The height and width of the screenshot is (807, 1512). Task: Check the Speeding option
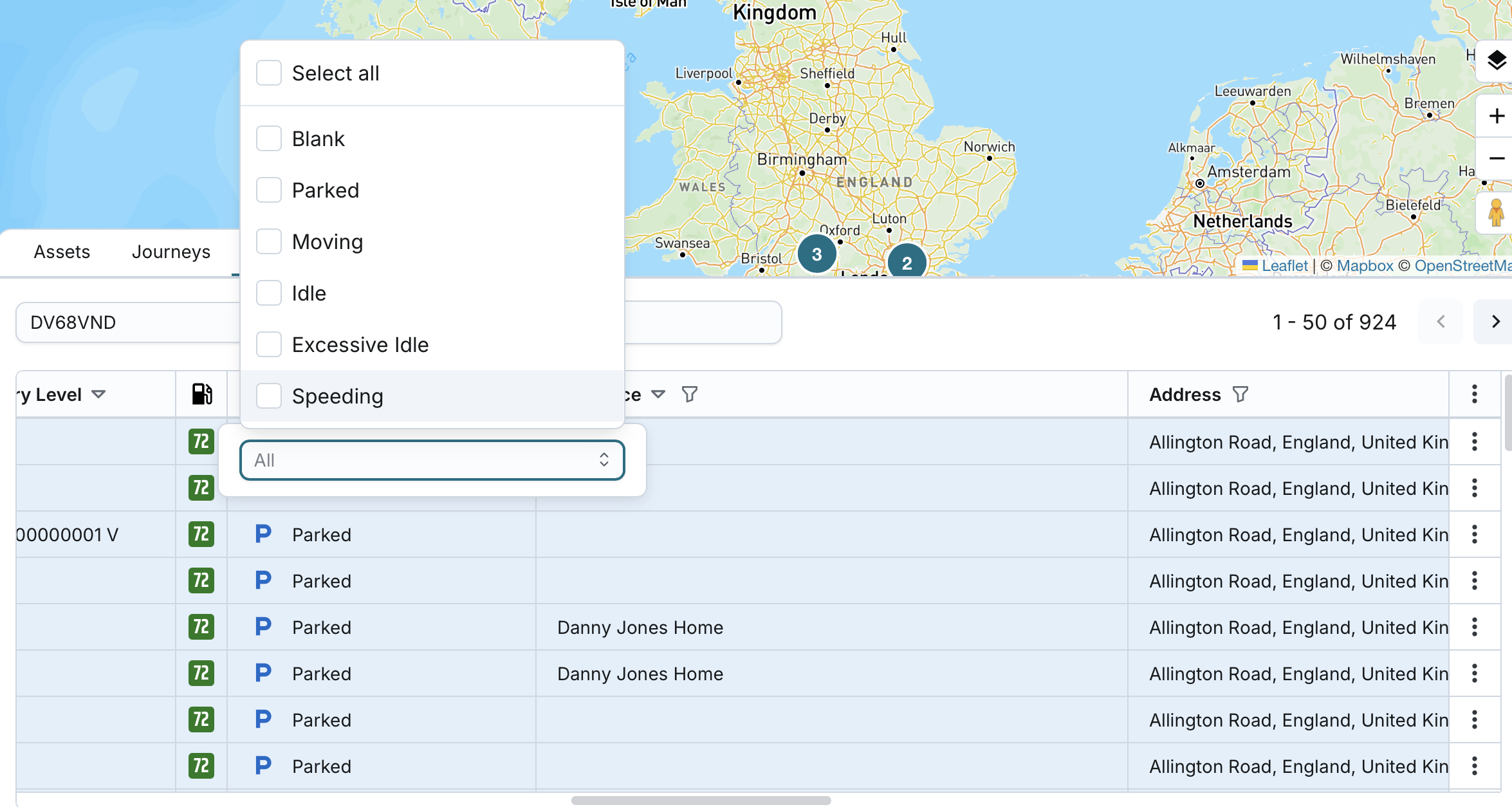[x=269, y=396]
